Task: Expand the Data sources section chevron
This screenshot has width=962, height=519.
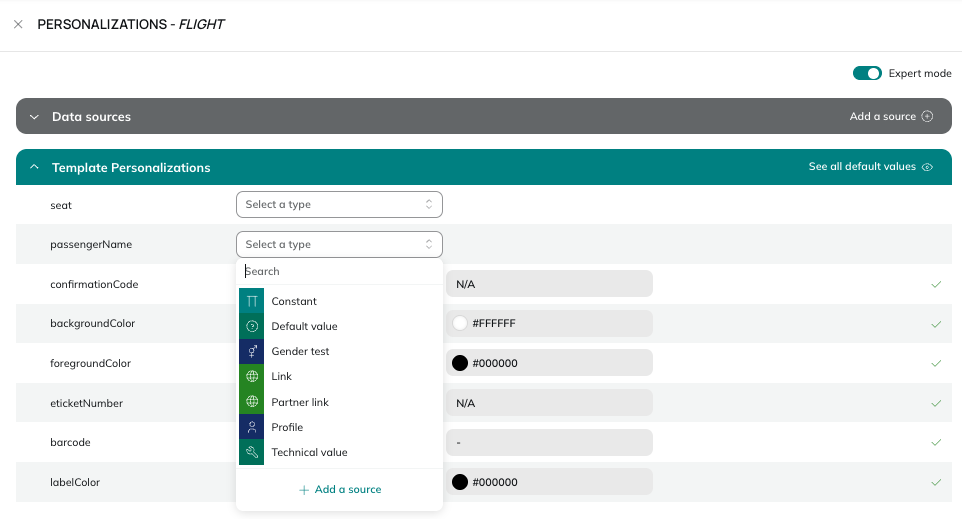Action: tap(34, 117)
